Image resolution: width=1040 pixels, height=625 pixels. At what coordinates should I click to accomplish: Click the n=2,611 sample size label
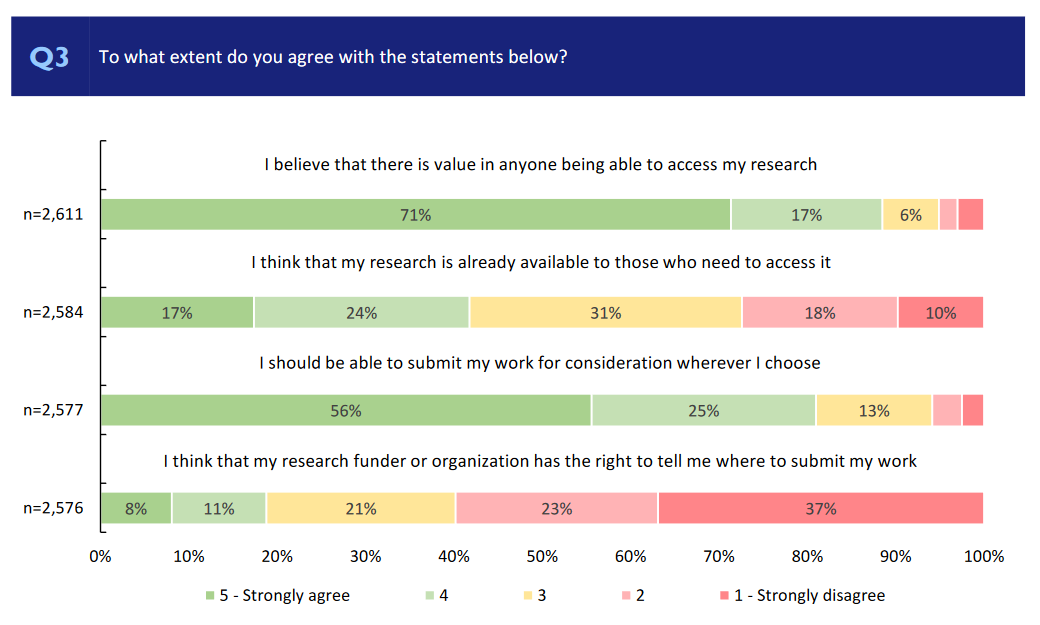coord(53,215)
